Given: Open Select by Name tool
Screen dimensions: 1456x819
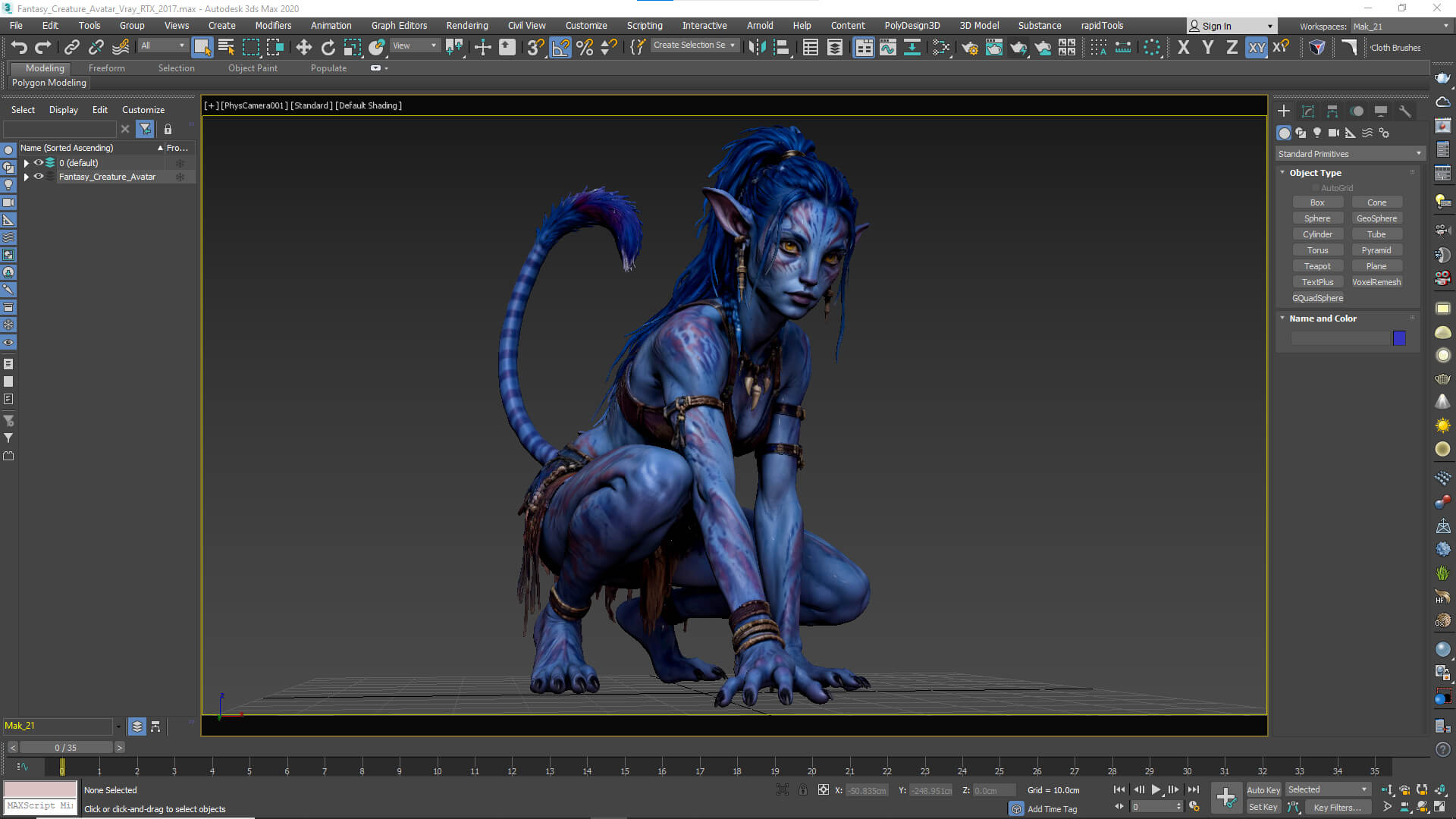Looking at the screenshot, I should 226,47.
